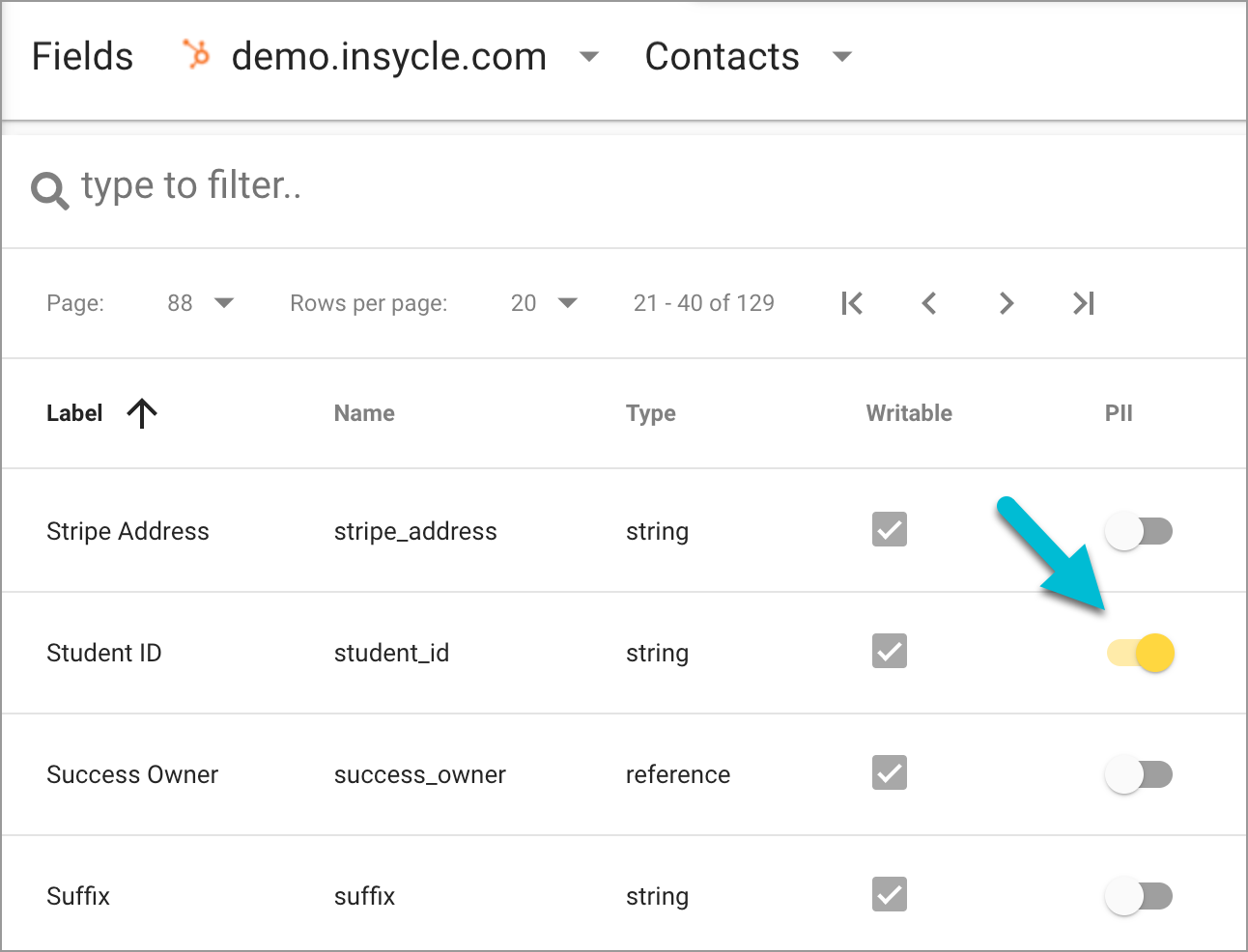Go to next page via right chevron icon
This screenshot has width=1248, height=952.
tap(1006, 303)
